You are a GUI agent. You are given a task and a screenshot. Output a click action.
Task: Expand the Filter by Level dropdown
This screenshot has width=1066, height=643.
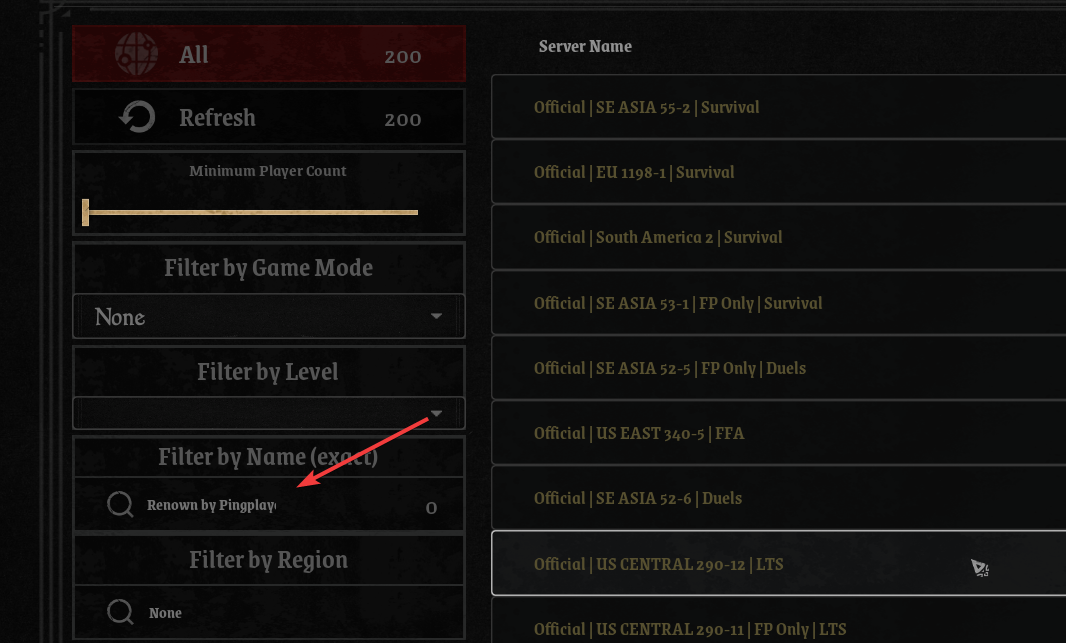click(x=269, y=413)
